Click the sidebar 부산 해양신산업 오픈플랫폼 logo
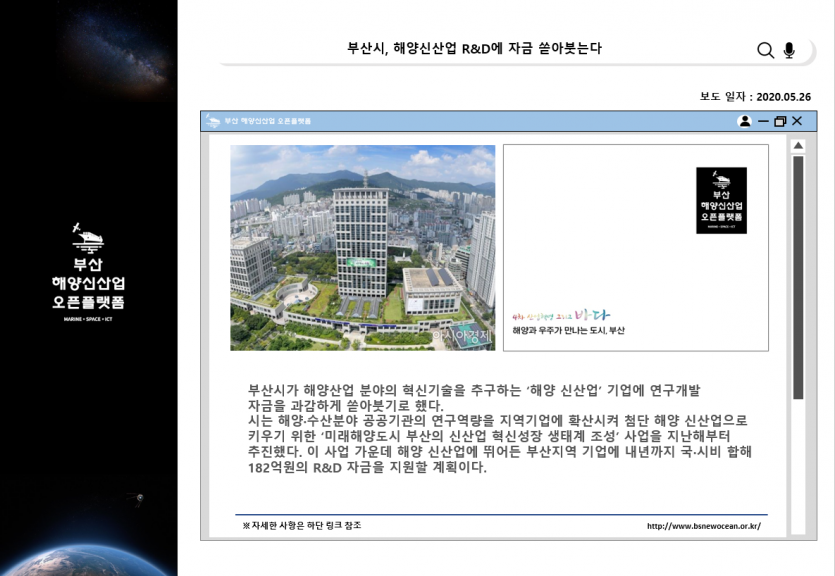This screenshot has width=835, height=576. (88, 272)
